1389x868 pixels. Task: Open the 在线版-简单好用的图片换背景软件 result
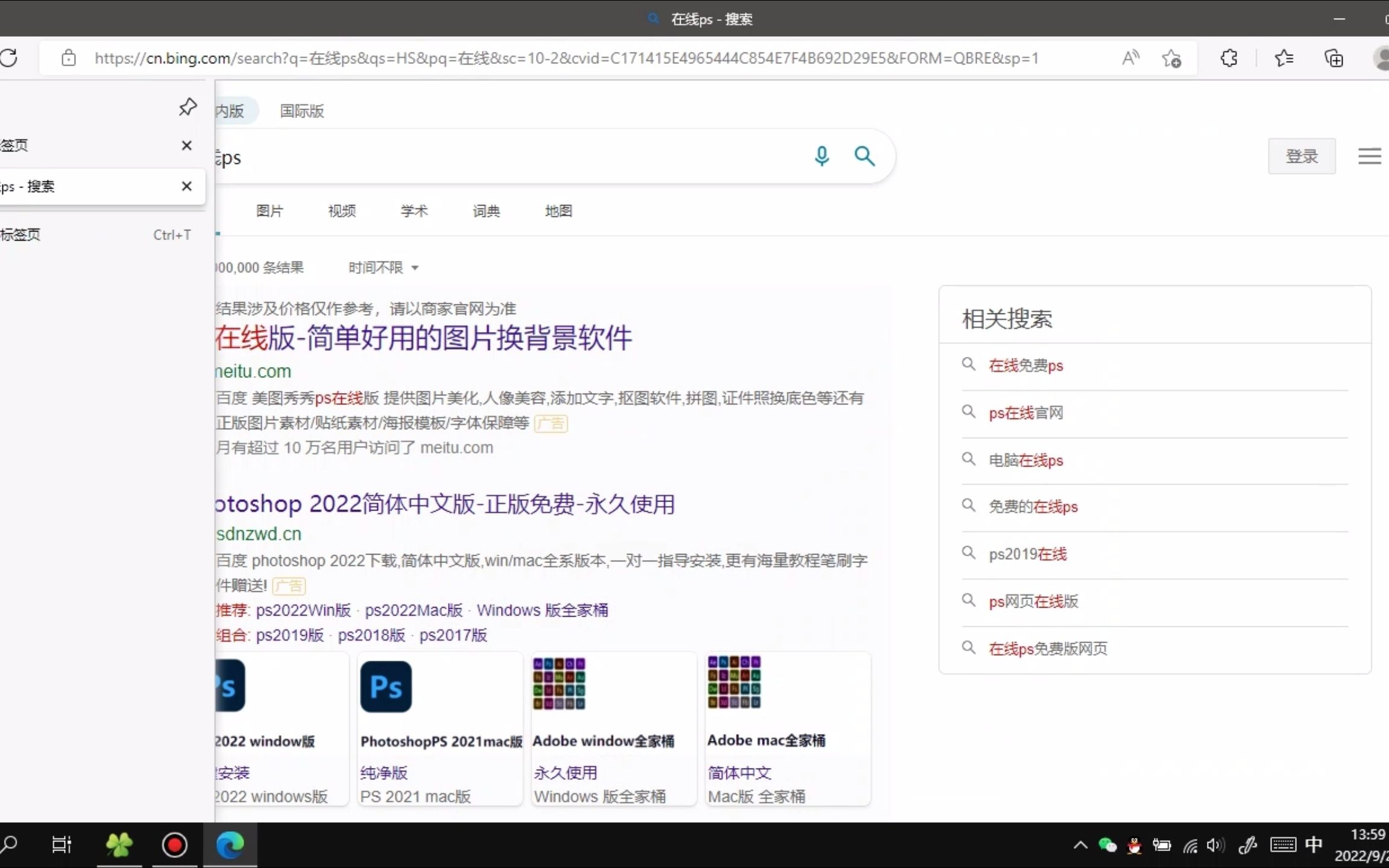tap(424, 338)
